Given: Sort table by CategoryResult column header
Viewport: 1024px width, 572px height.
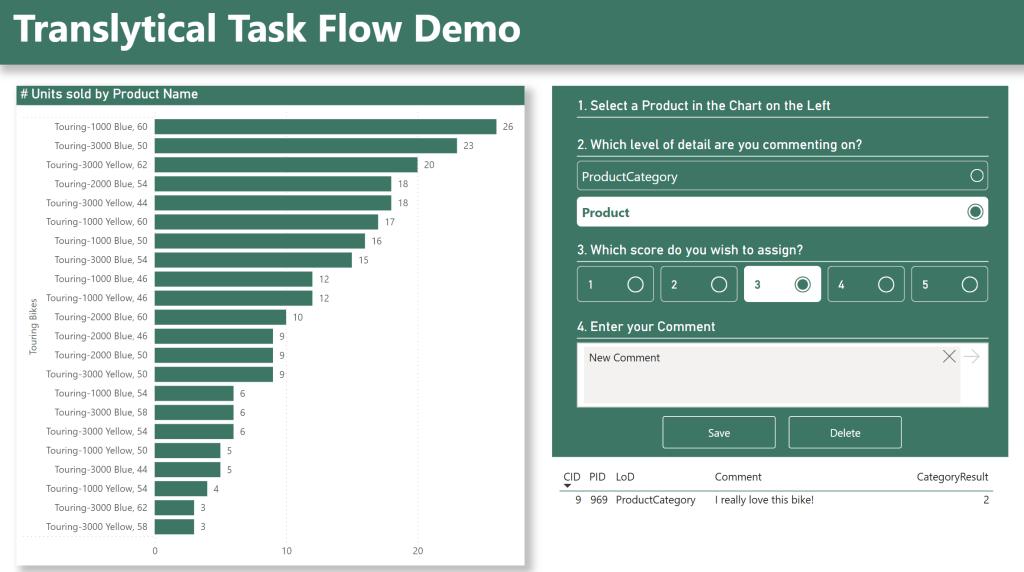Looking at the screenshot, I should coord(952,477).
